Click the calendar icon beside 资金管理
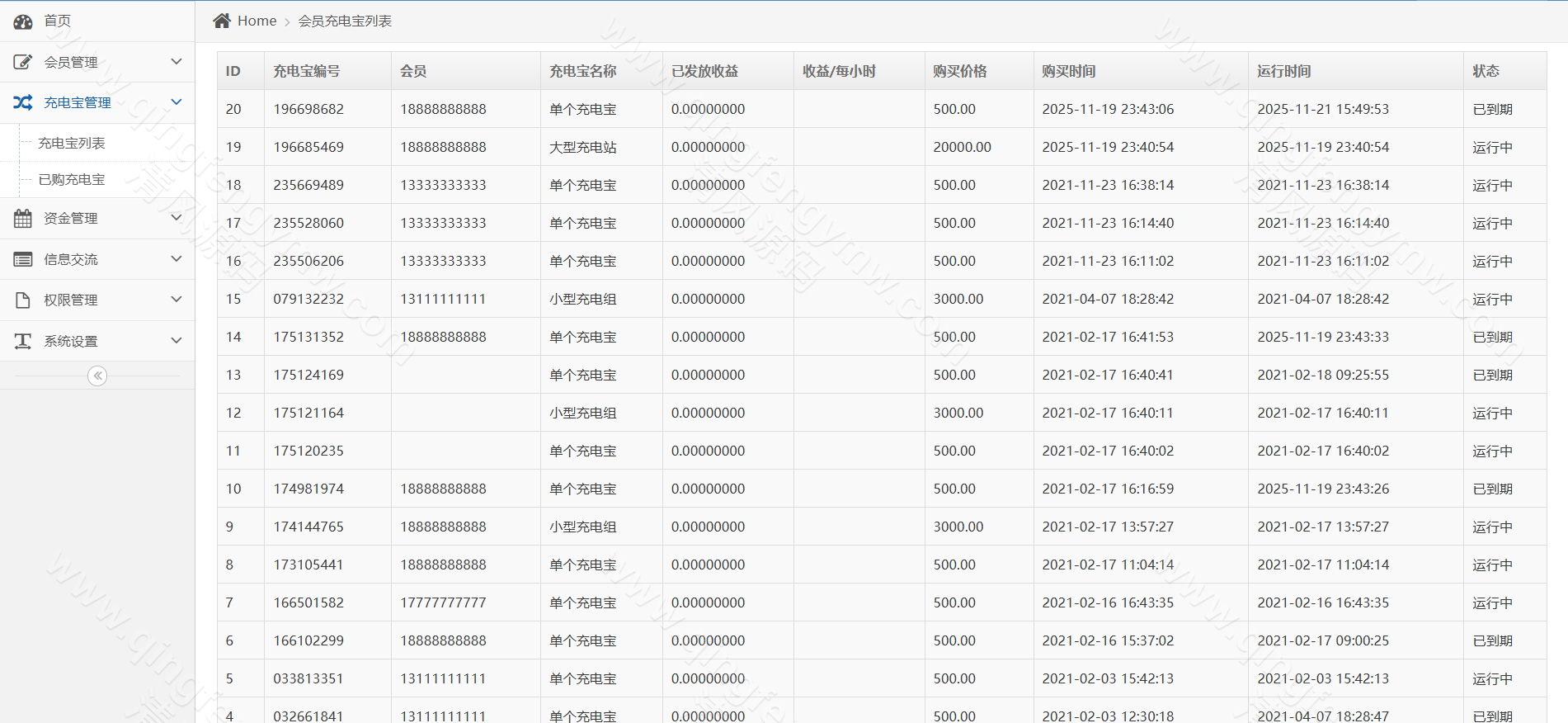 (x=23, y=219)
